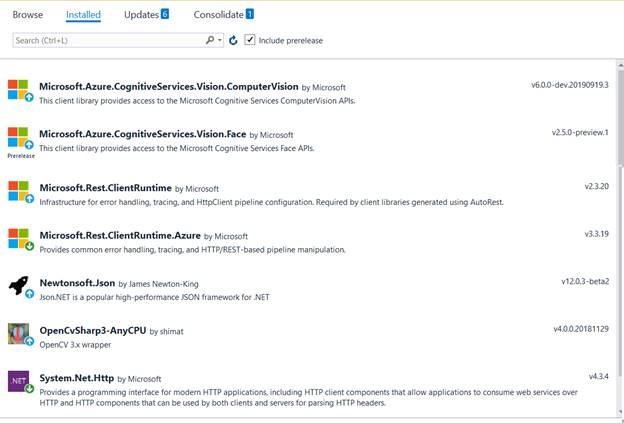
Task: Switch to the Consolidate tab
Action: click(223, 15)
